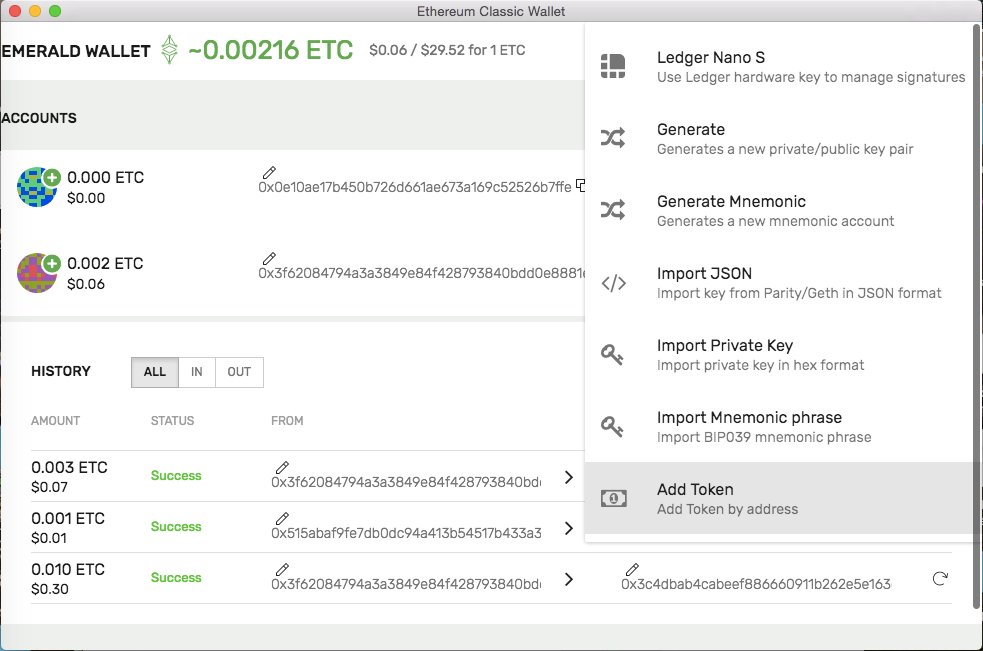Click the Generate Mnemonic shuffle icon
This screenshot has height=651, width=983.
(613, 210)
